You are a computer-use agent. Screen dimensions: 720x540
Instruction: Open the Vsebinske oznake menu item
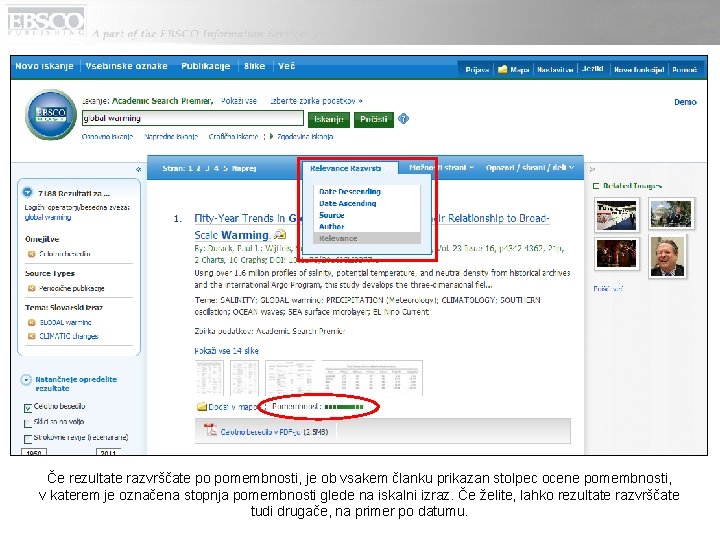point(126,66)
